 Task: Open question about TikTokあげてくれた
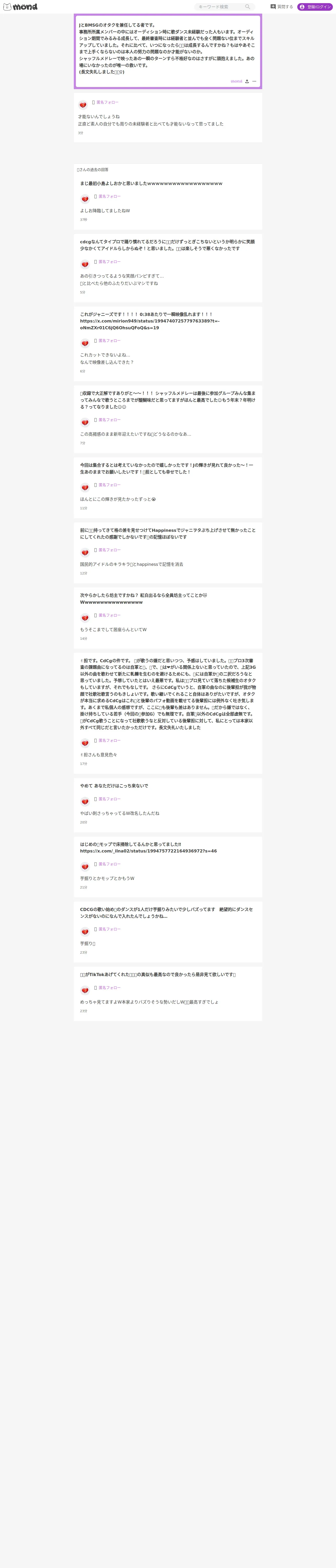coord(158,975)
